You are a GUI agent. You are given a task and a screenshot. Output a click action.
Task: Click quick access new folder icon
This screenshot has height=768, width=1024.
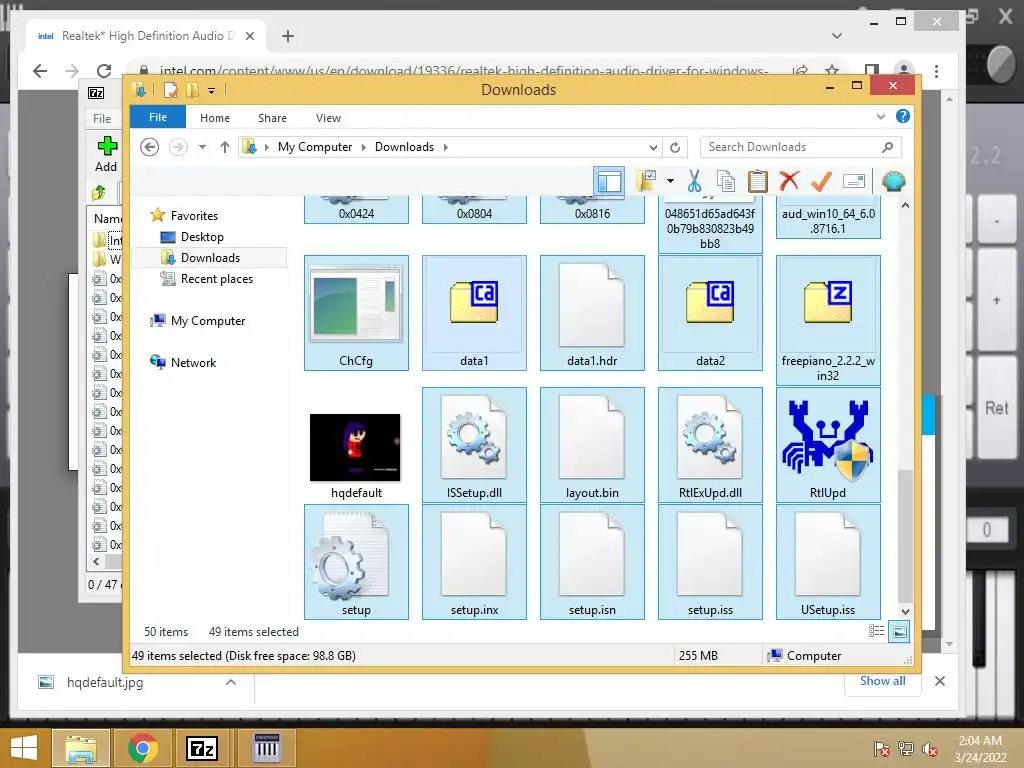193,90
